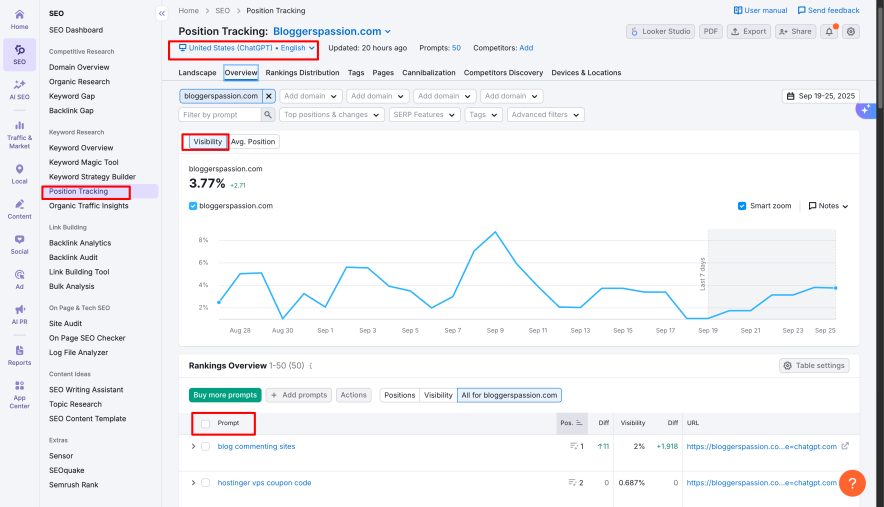884x507 pixels.
Task: Click Share button
Action: tap(795, 32)
